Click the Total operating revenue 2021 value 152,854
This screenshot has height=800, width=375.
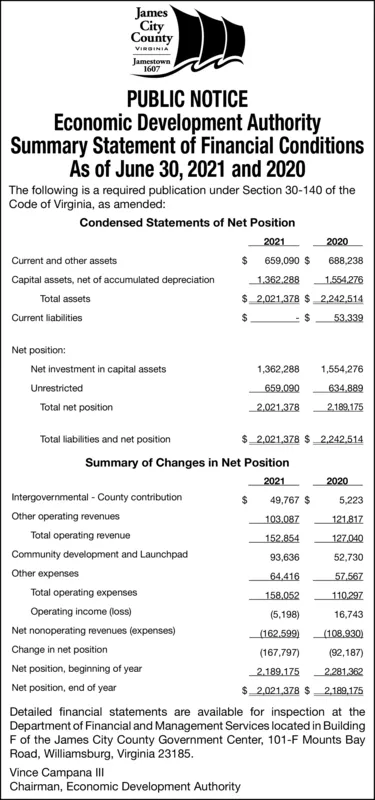(x=282, y=538)
